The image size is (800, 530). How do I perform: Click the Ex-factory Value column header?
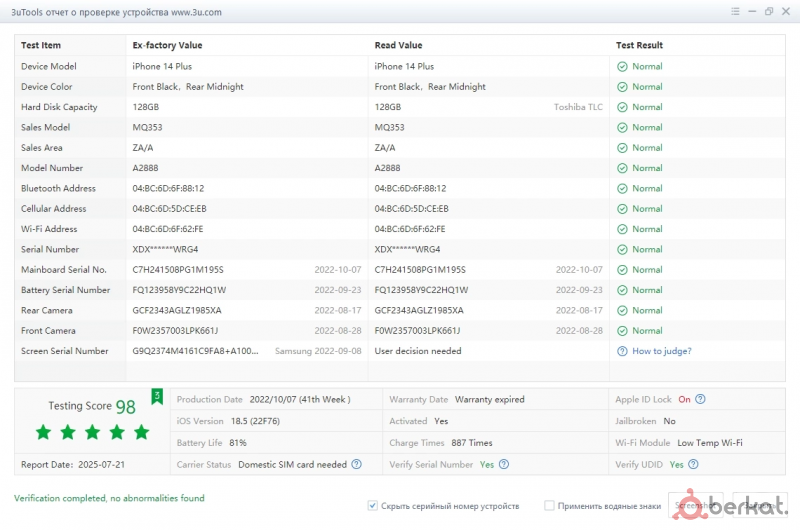[167, 45]
